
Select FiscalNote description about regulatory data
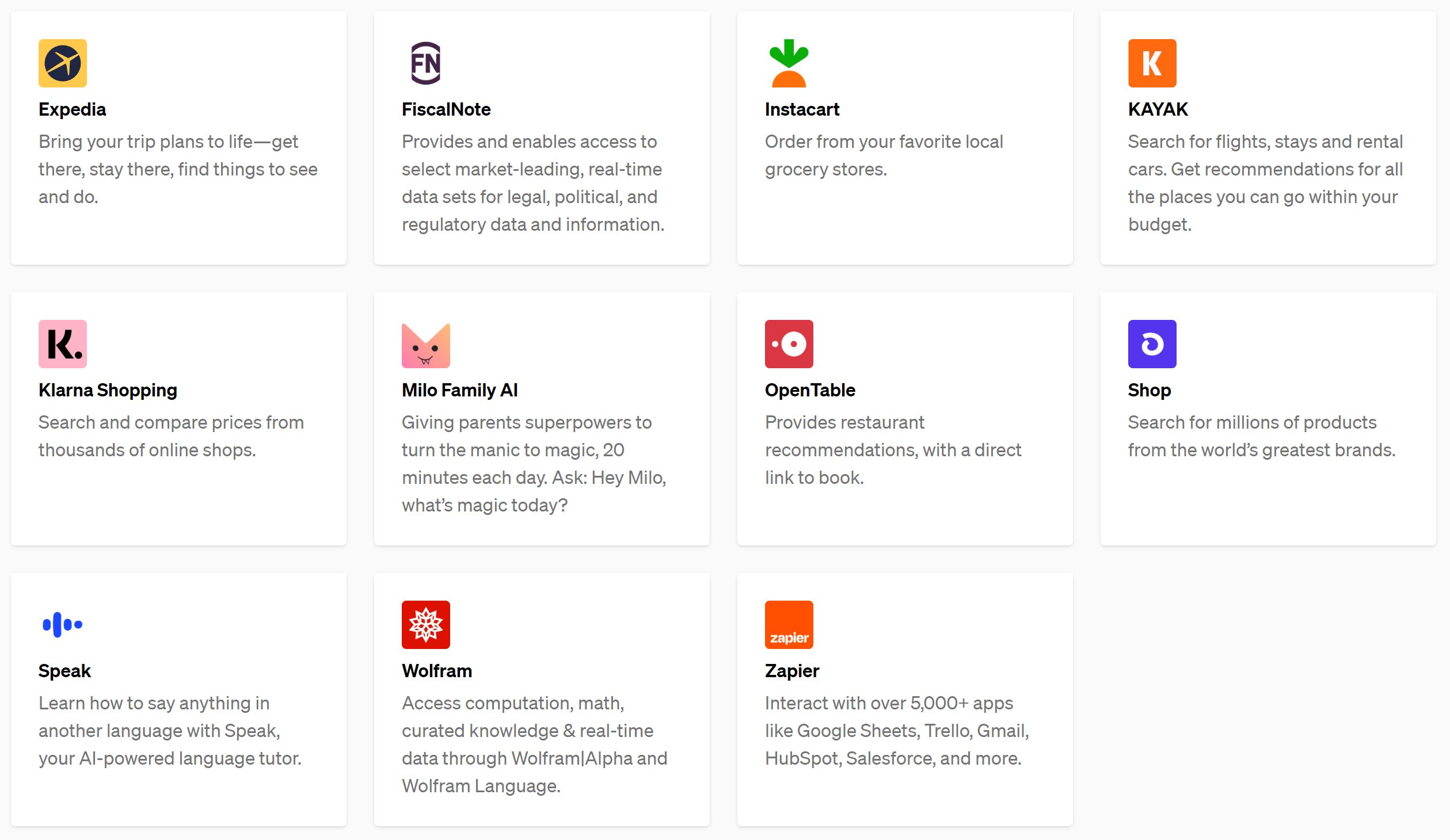click(533, 183)
